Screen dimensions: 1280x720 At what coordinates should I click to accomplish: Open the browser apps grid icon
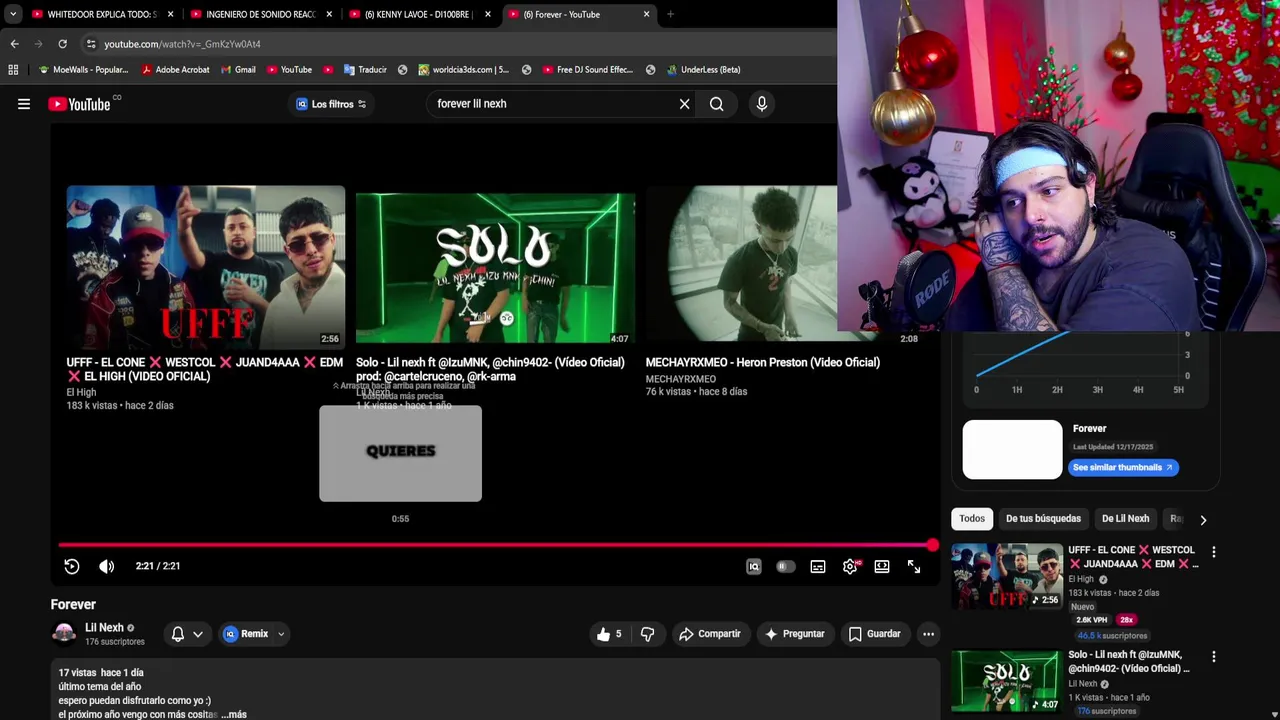(13, 70)
